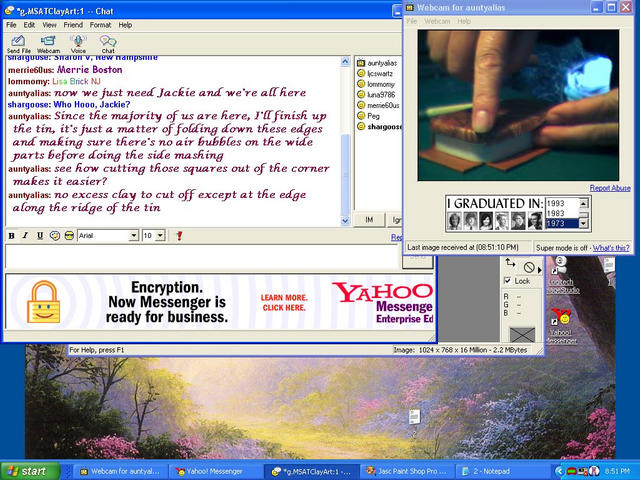
Task: Click chat scrollbar down arrow
Action: [x=345, y=221]
